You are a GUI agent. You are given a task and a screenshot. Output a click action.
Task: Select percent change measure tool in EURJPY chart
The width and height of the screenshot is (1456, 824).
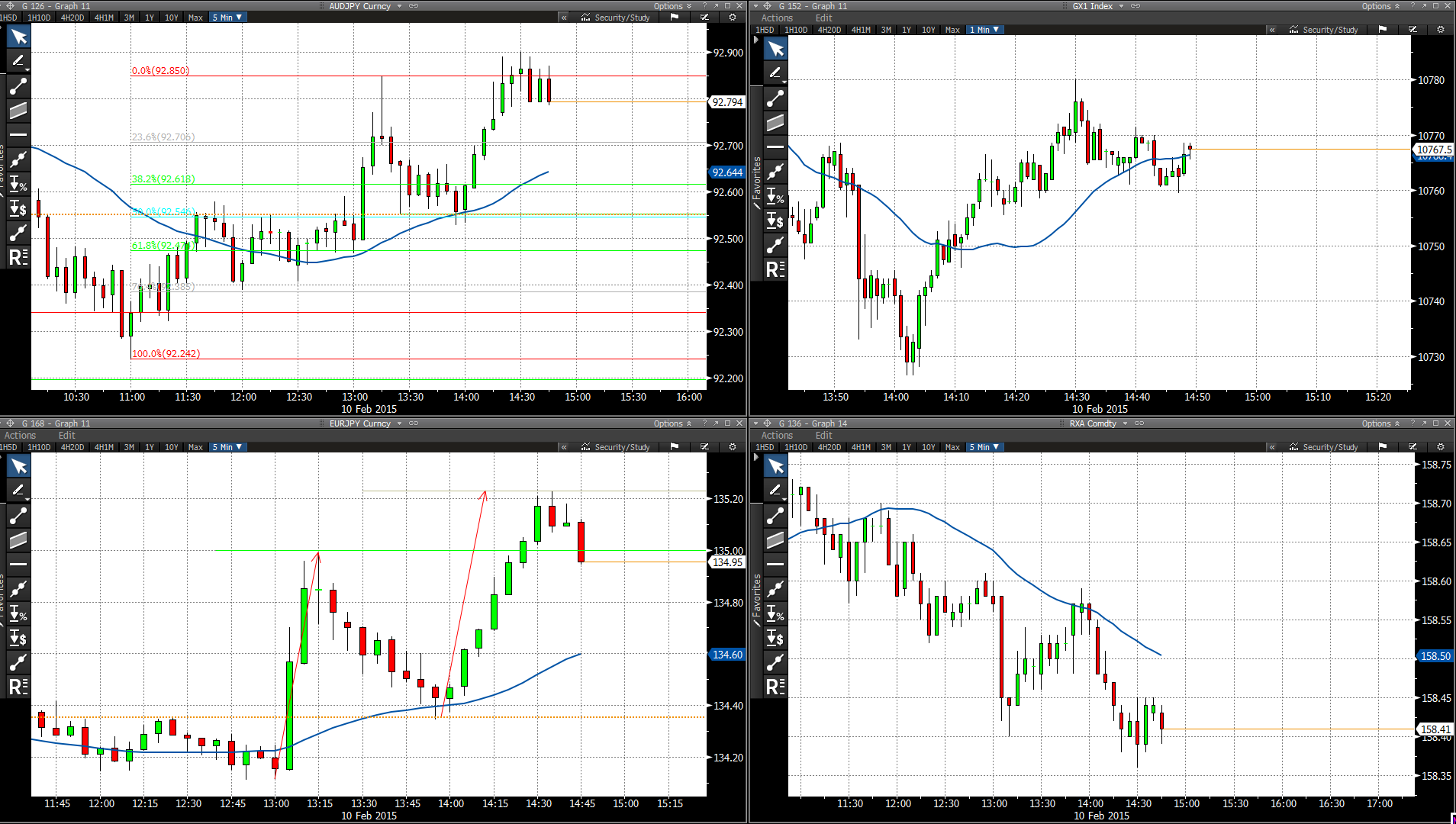point(18,613)
